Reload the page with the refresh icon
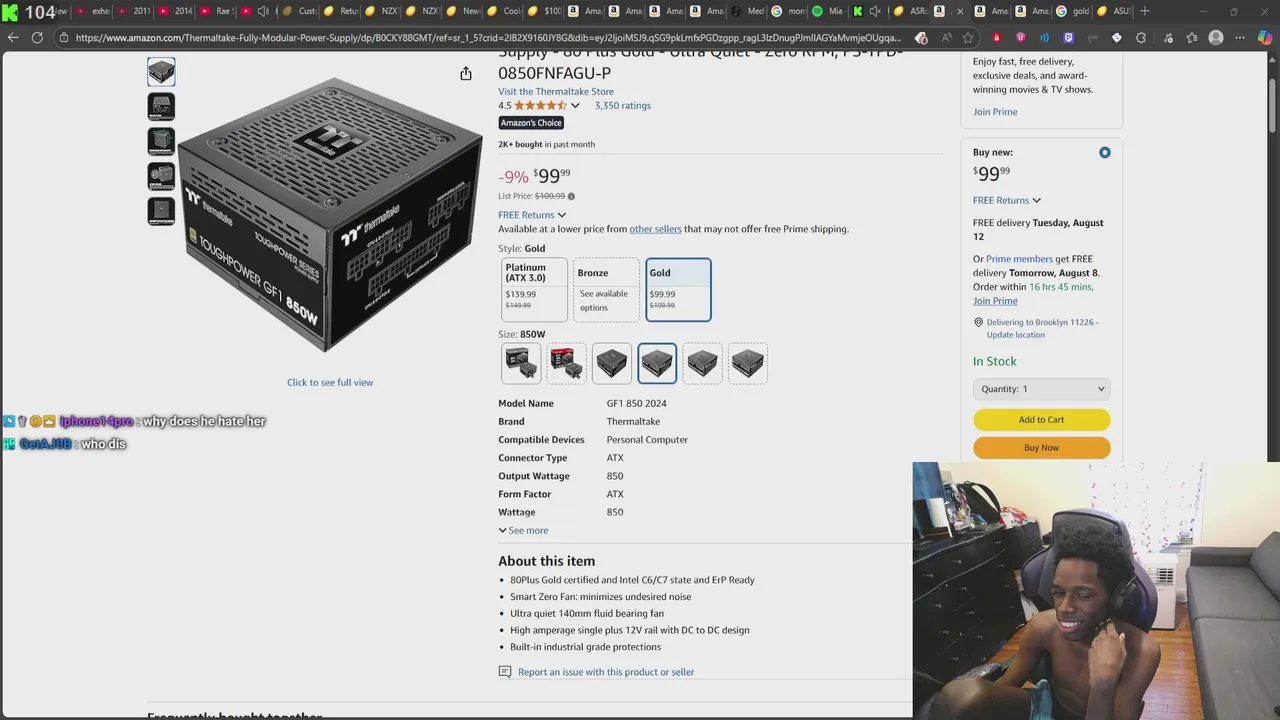This screenshot has width=1280, height=720. [37, 38]
